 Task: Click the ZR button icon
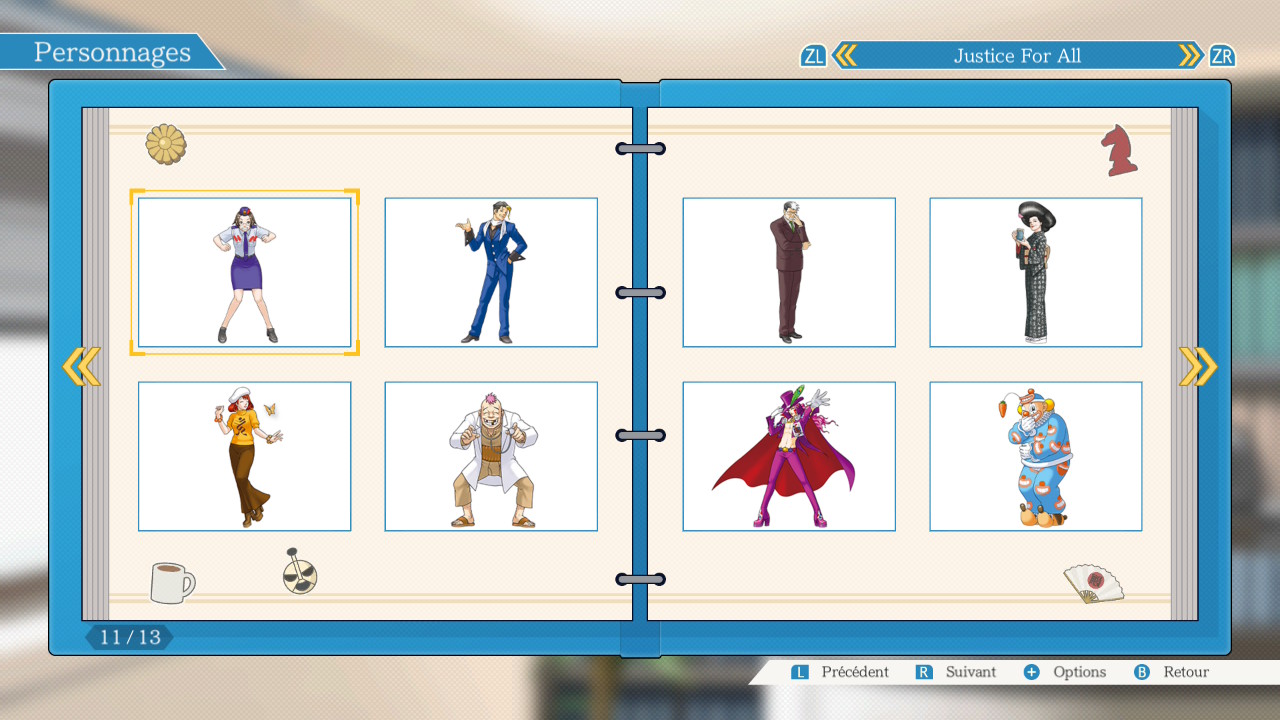[1221, 56]
